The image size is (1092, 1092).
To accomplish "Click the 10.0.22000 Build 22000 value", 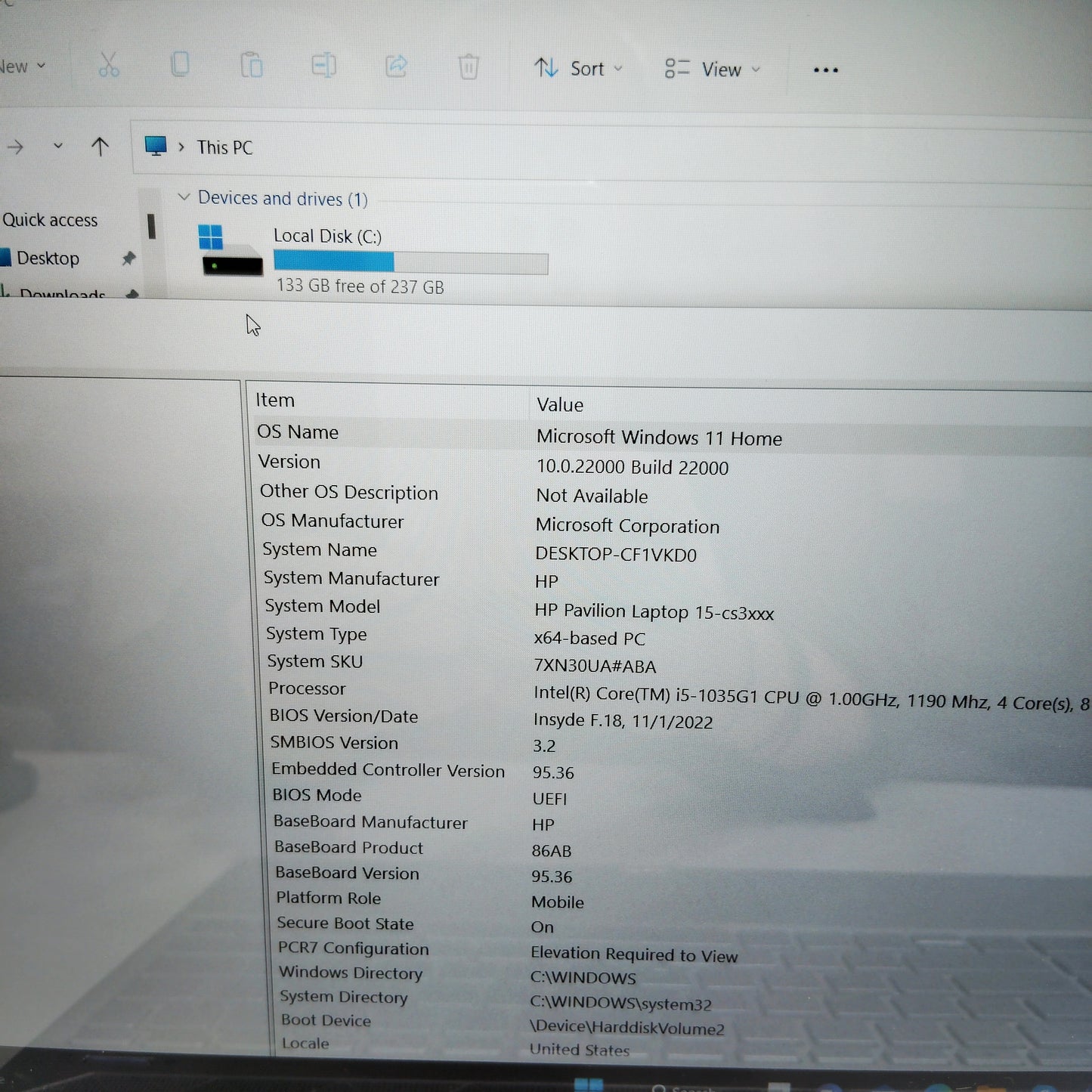I will pos(633,467).
